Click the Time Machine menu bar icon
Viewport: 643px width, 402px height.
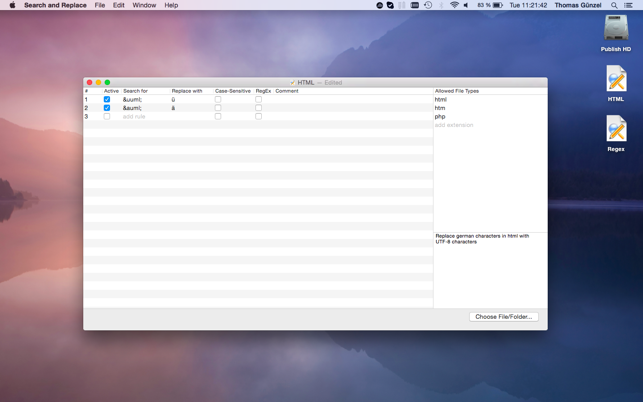click(x=428, y=5)
